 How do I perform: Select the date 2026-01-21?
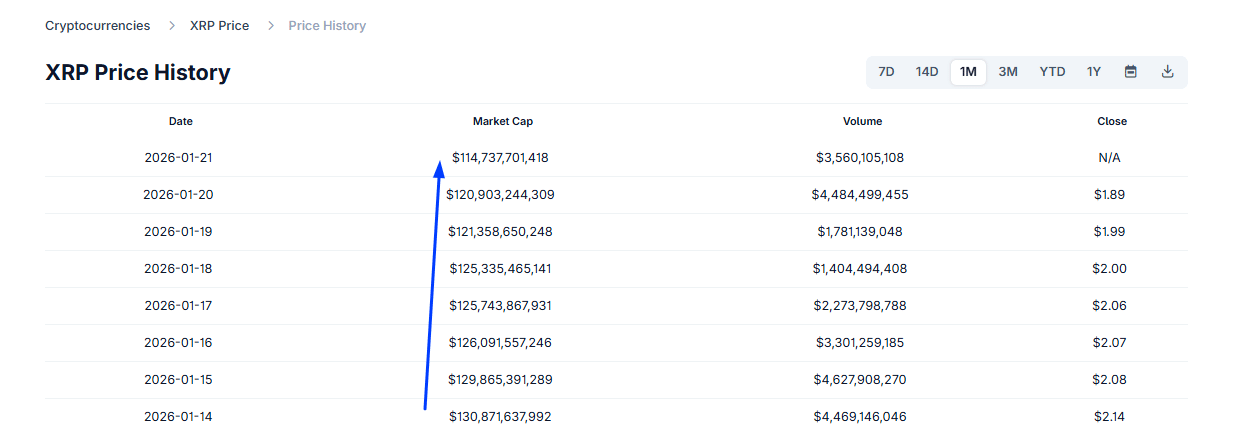(178, 158)
